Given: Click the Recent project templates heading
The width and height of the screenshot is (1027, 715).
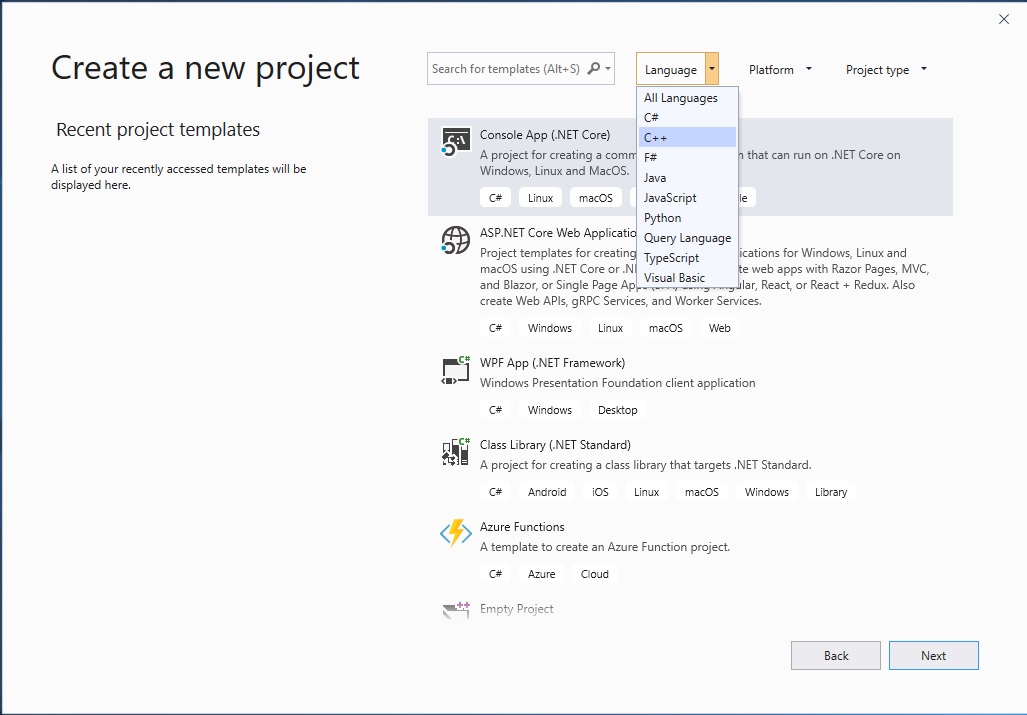Looking at the screenshot, I should click(158, 130).
